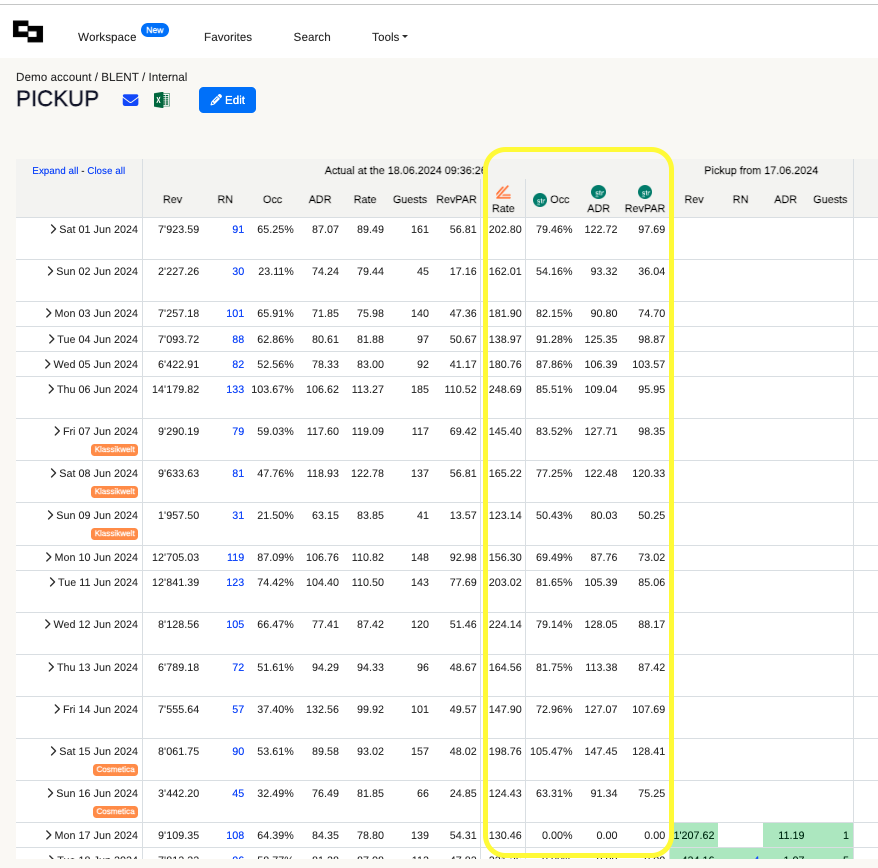Open RN link 123 for Tue 11 Jun
This screenshot has height=868, width=878.
235,582
